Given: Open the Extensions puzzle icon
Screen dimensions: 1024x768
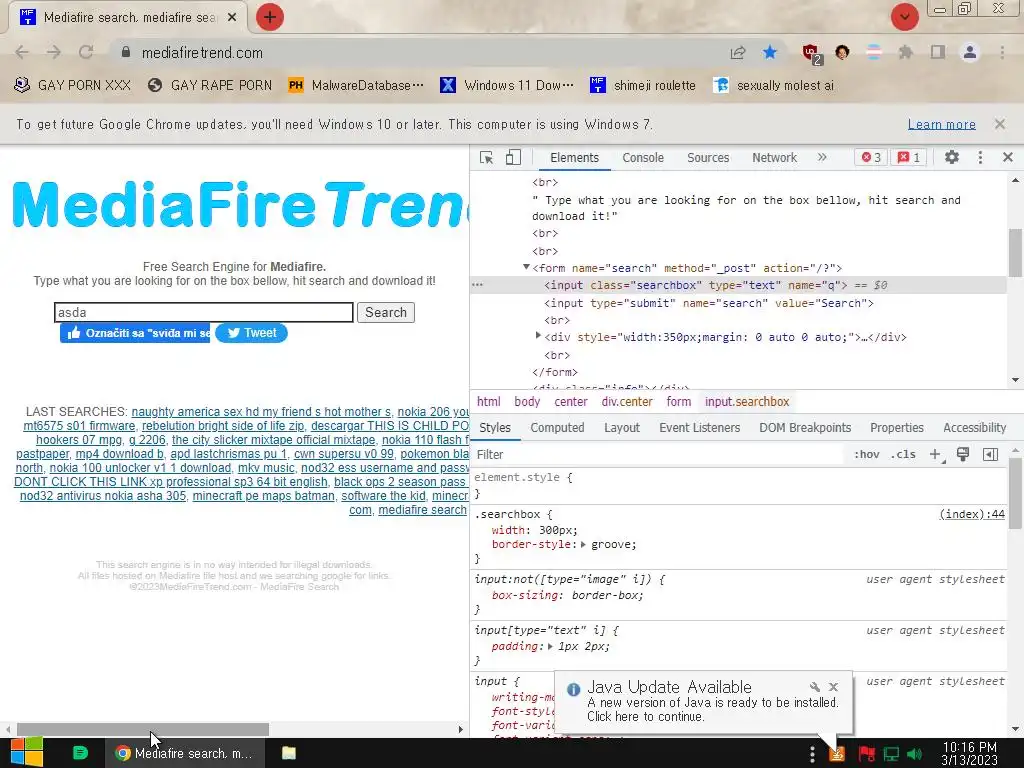Looking at the screenshot, I should [x=905, y=52].
